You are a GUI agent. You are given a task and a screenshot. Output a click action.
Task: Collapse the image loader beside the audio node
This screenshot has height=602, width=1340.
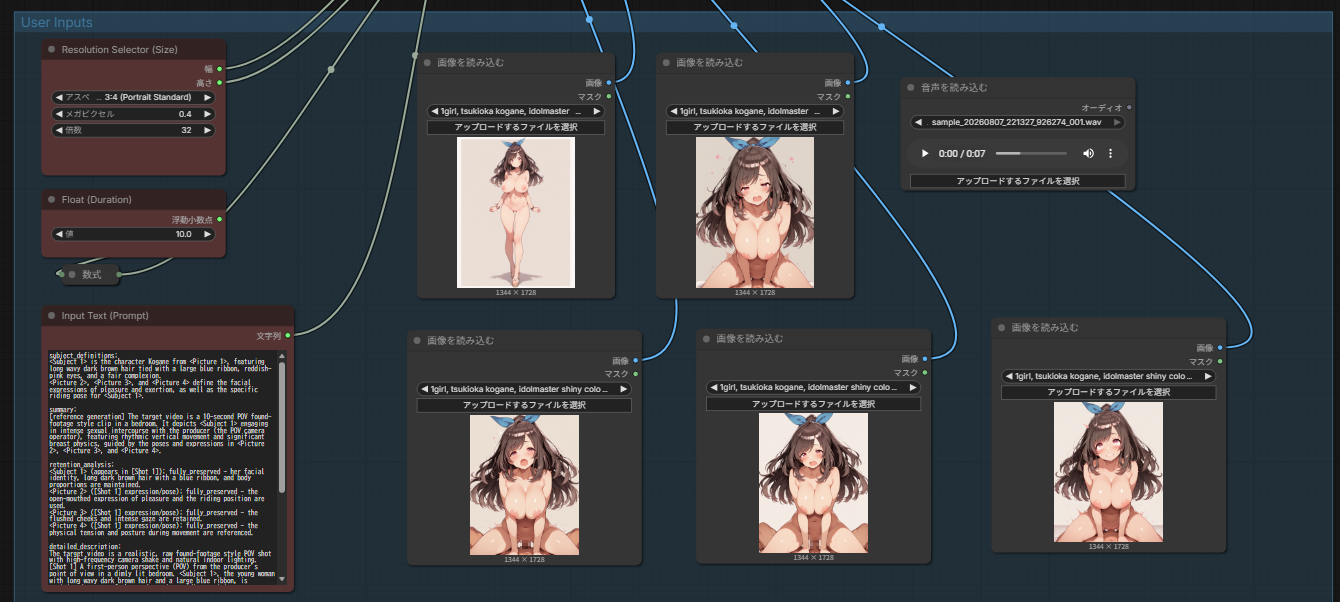click(x=666, y=62)
